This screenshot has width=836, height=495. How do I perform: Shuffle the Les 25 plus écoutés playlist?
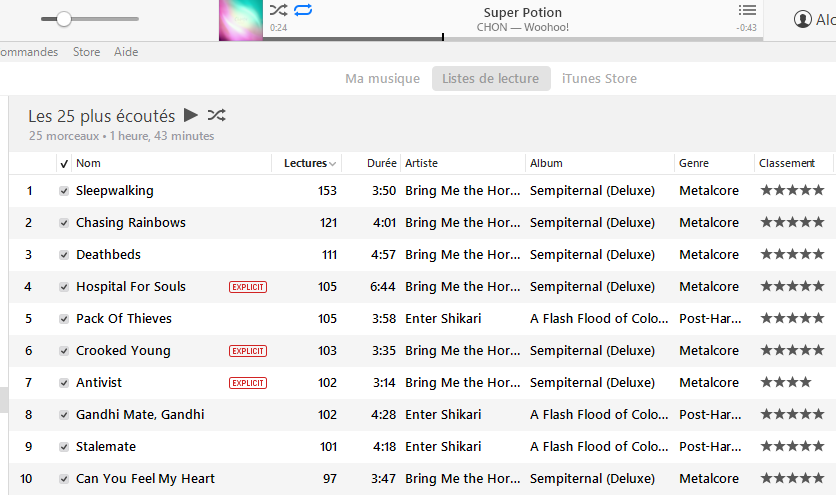click(x=216, y=115)
